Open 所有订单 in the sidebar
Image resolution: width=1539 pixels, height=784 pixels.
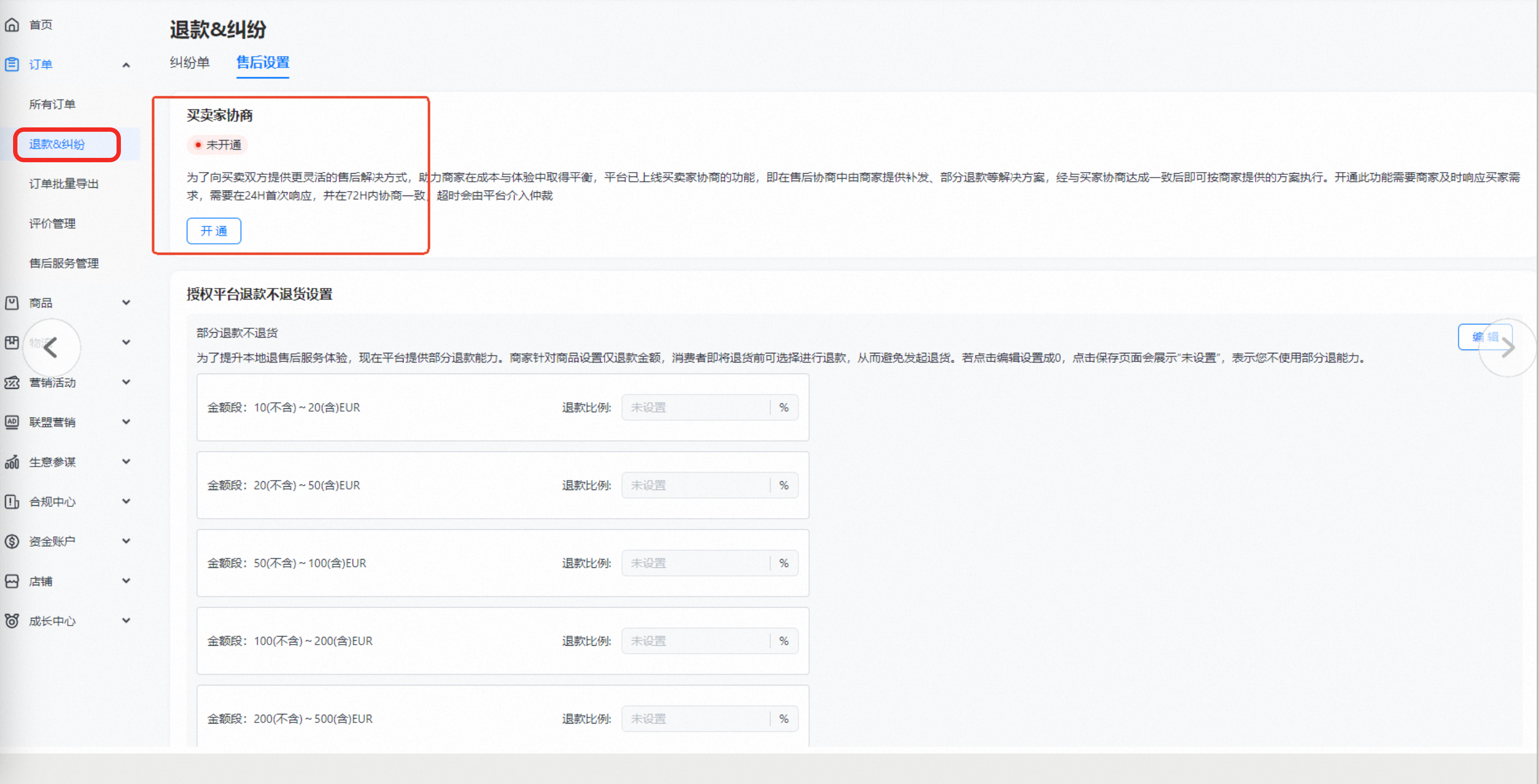(x=53, y=105)
